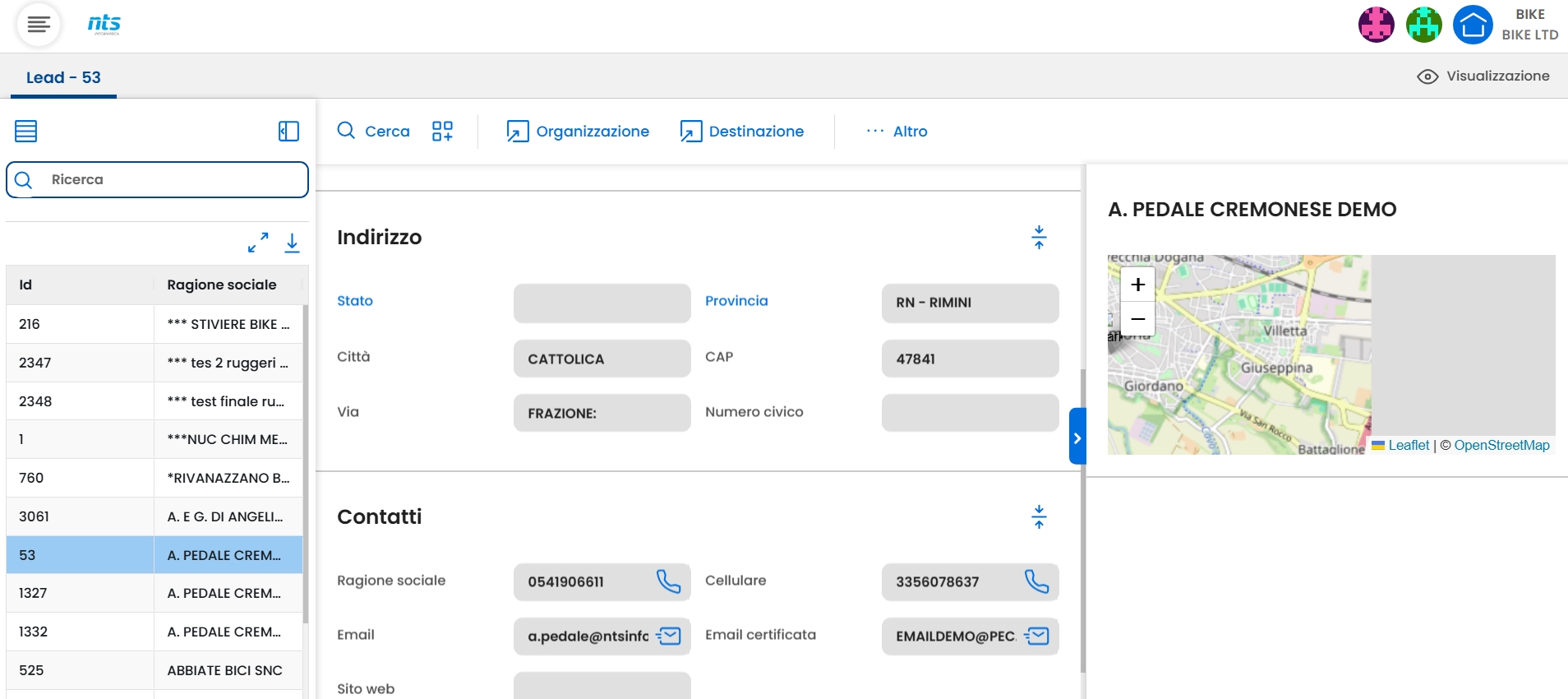Call the Cellulare number 3356078637

point(1036,581)
